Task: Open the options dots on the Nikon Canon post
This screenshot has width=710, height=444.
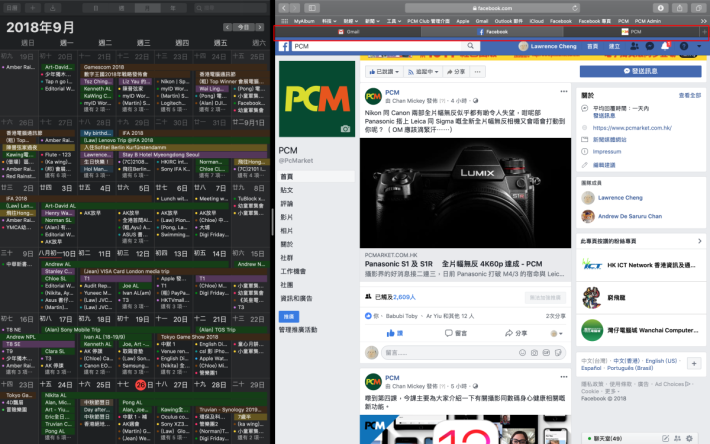Action: pos(564,91)
